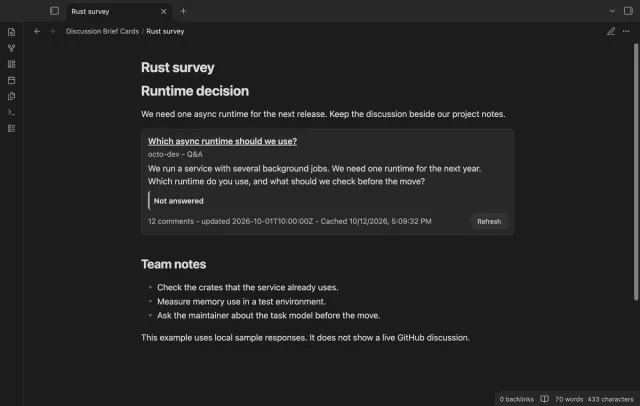Close the Rust survey tab
Viewport: 640px width, 406px height.
point(163,11)
